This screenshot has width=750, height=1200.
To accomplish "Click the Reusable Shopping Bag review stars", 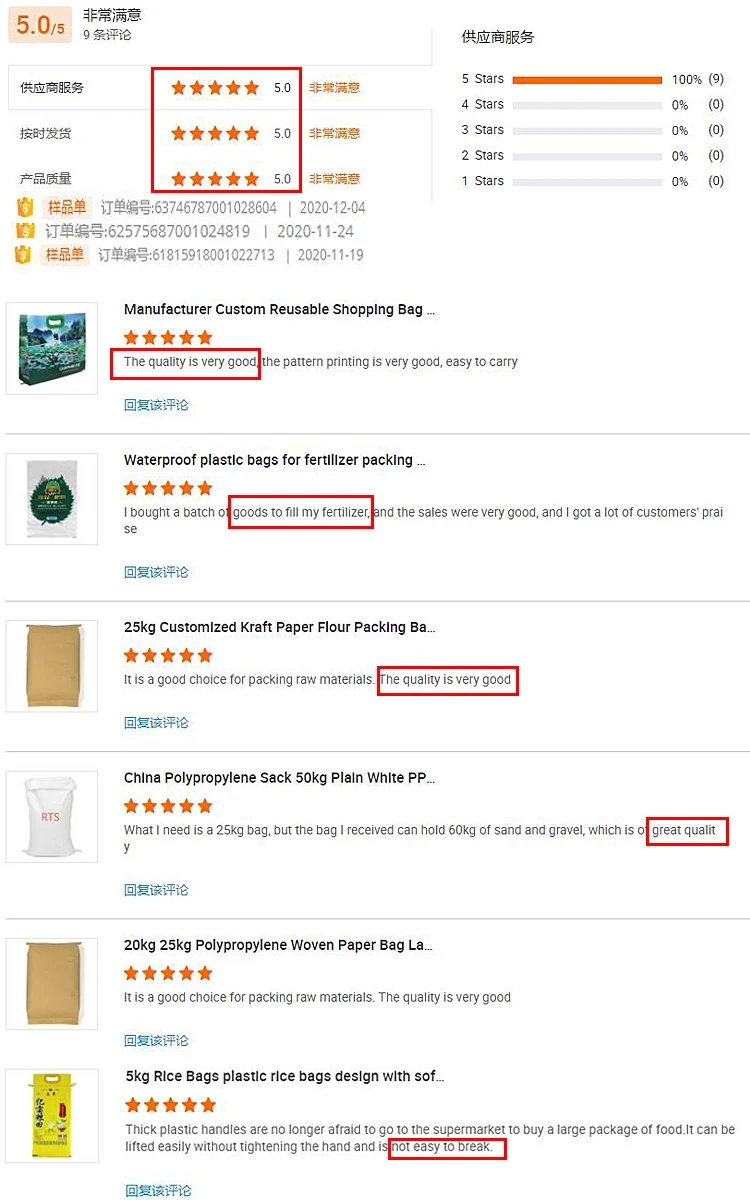I will [168, 337].
